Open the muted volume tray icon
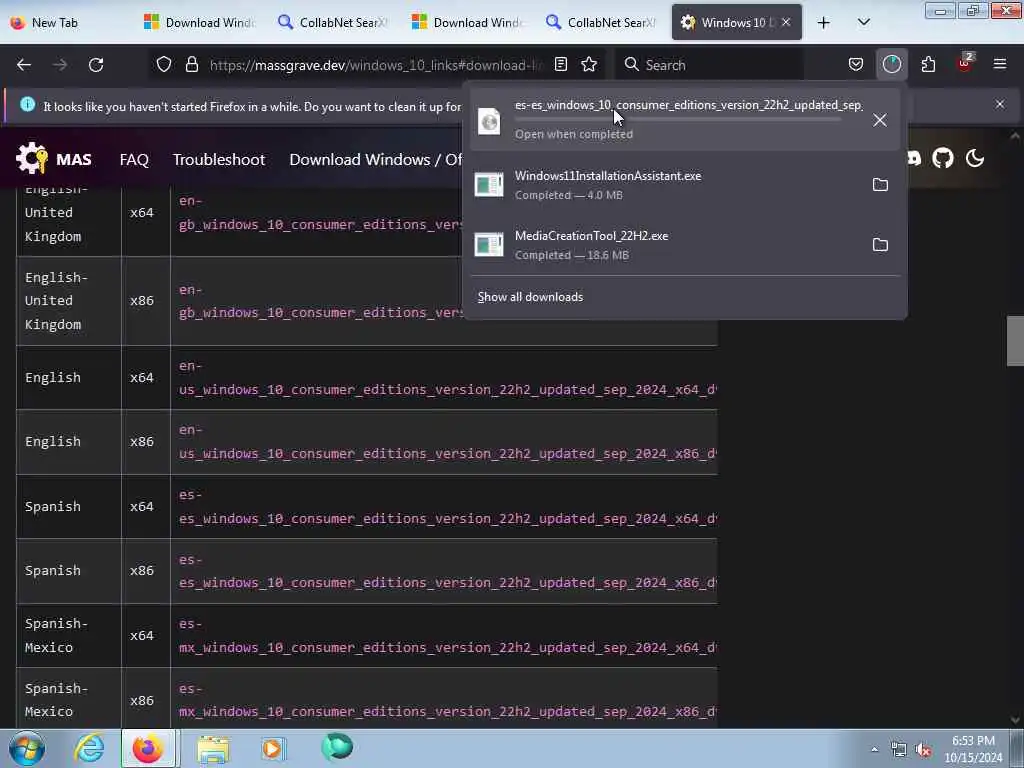 click(x=923, y=750)
